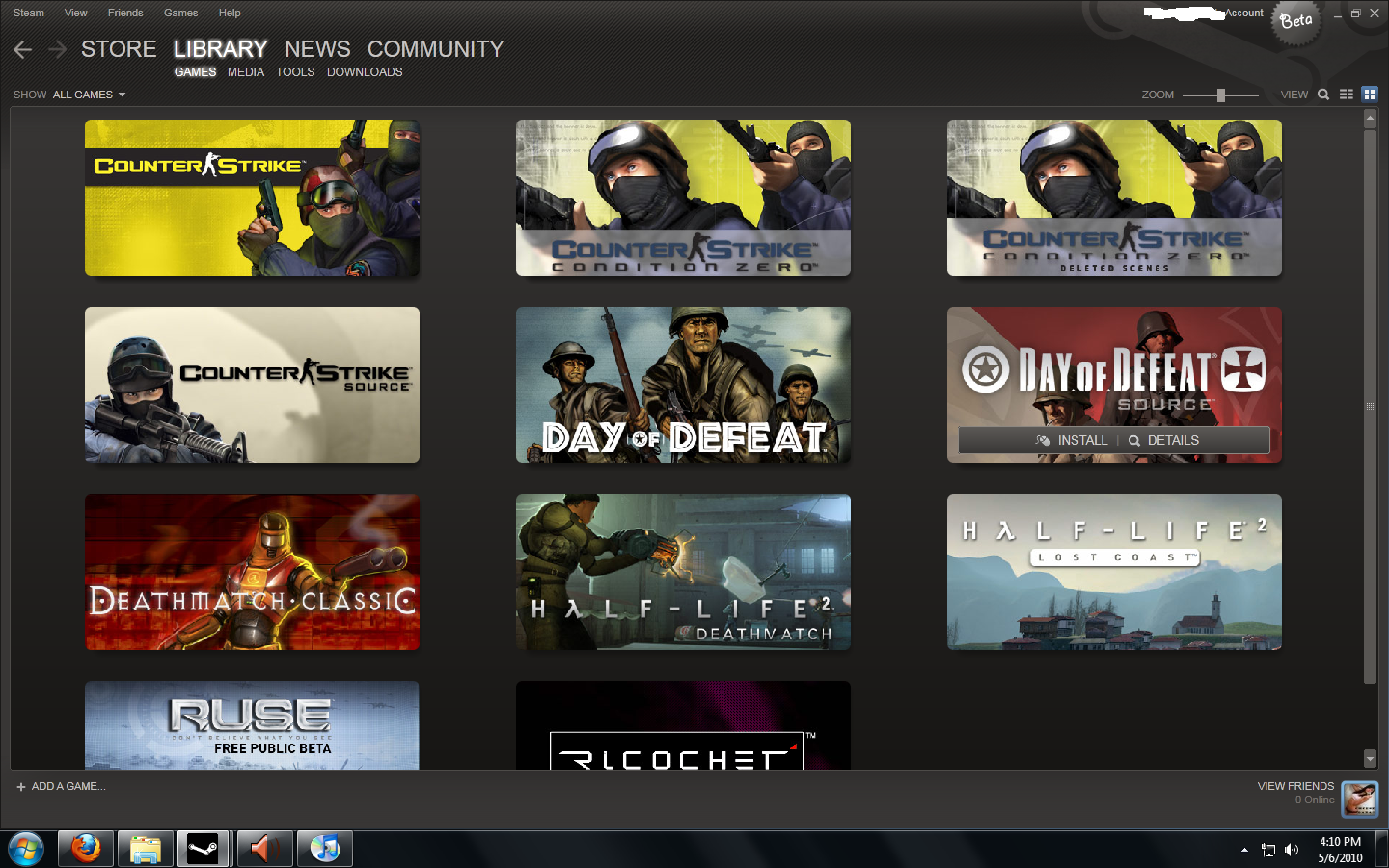Click the plus icon beside Add a Game
Screen dimensions: 1389x868
click(x=21, y=787)
